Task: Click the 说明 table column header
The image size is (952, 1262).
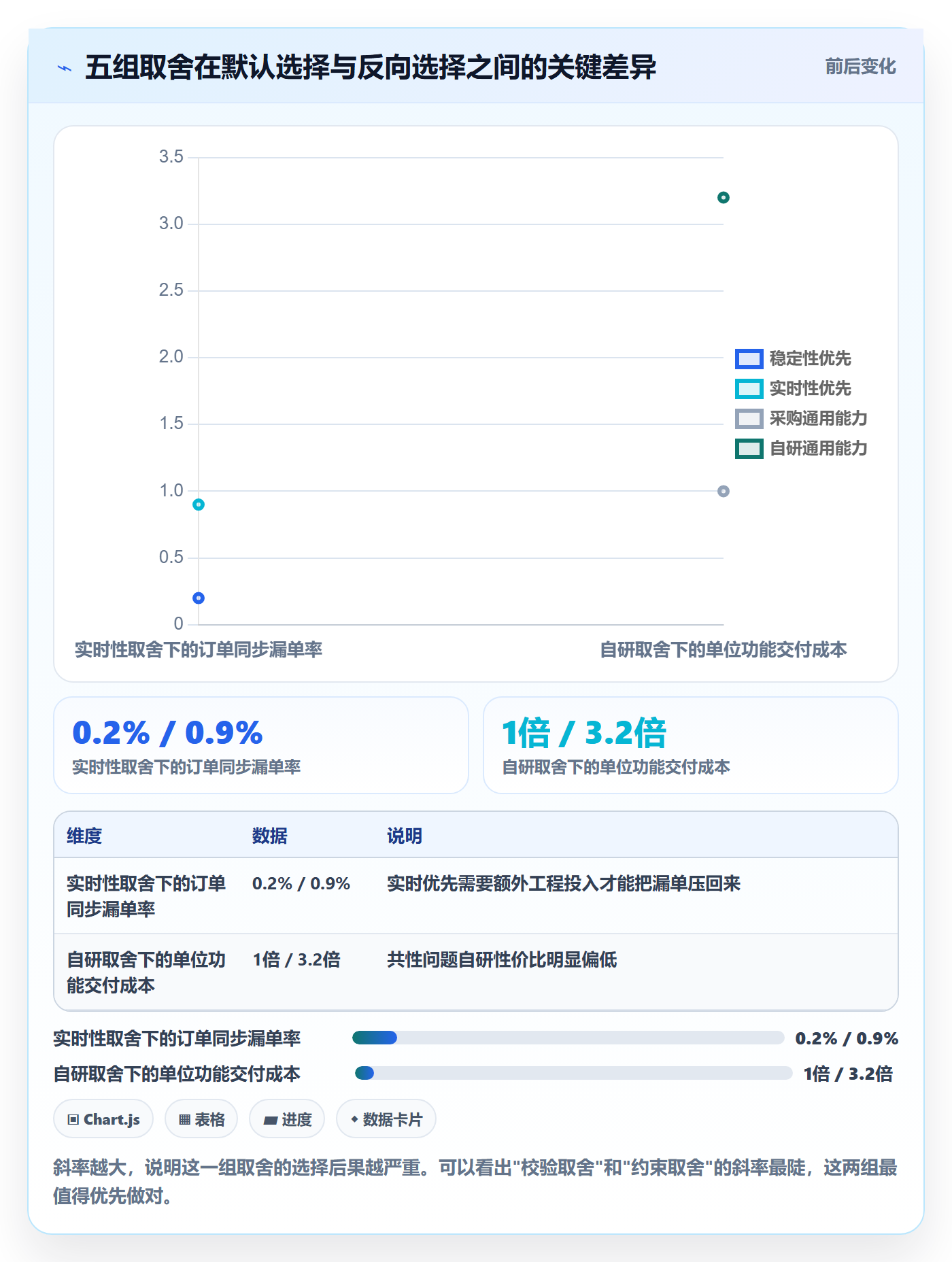Action: 405,836
